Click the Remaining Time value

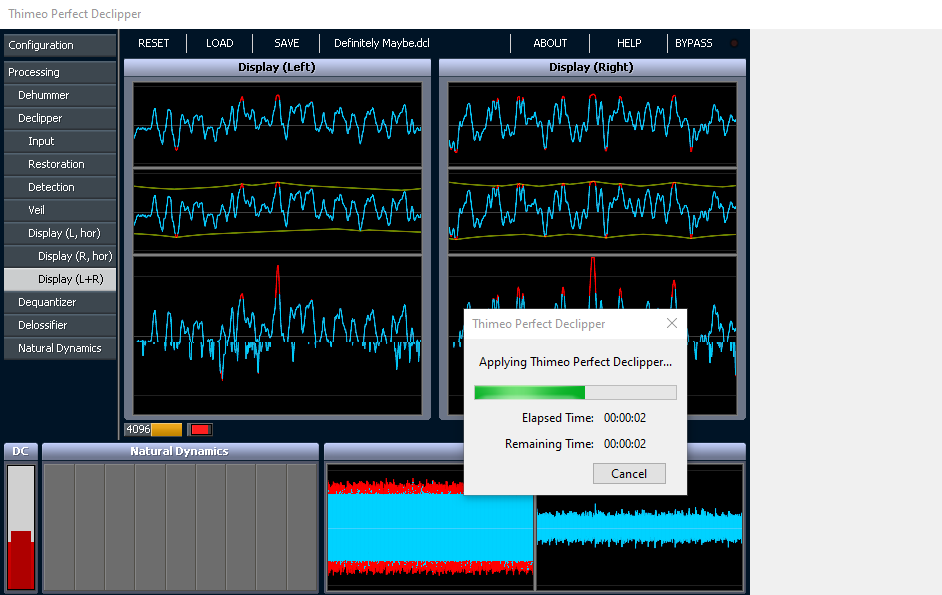pyautogui.click(x=625, y=444)
